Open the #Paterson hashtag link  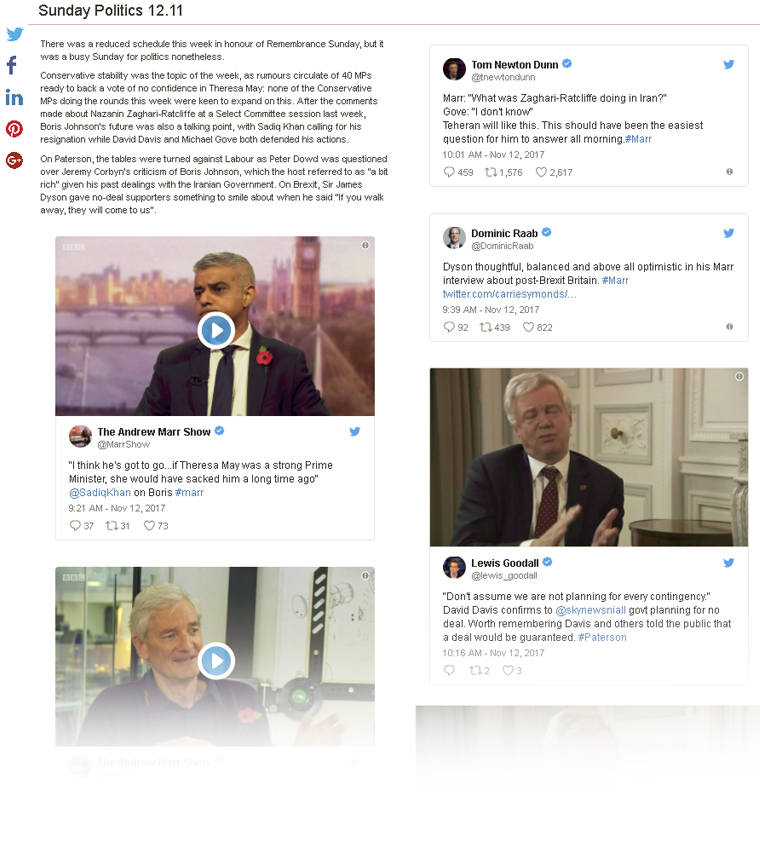pyautogui.click(x=602, y=637)
